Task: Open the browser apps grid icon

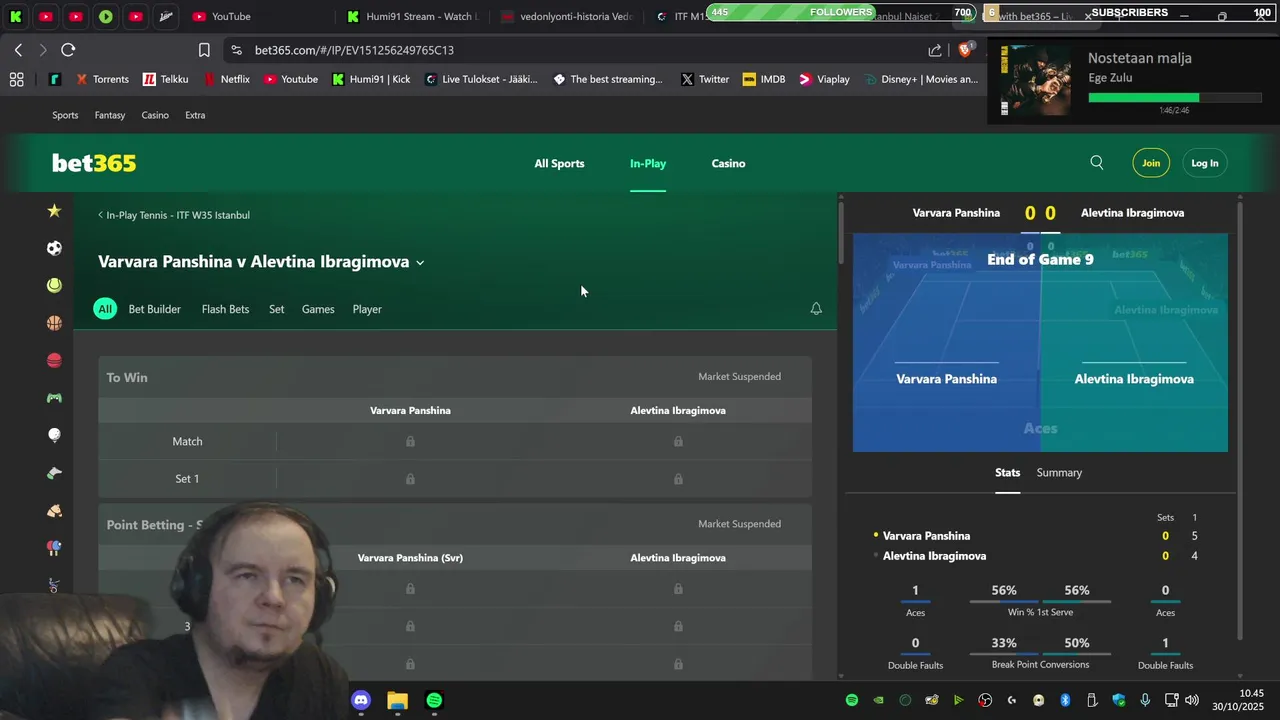Action: pos(16,79)
